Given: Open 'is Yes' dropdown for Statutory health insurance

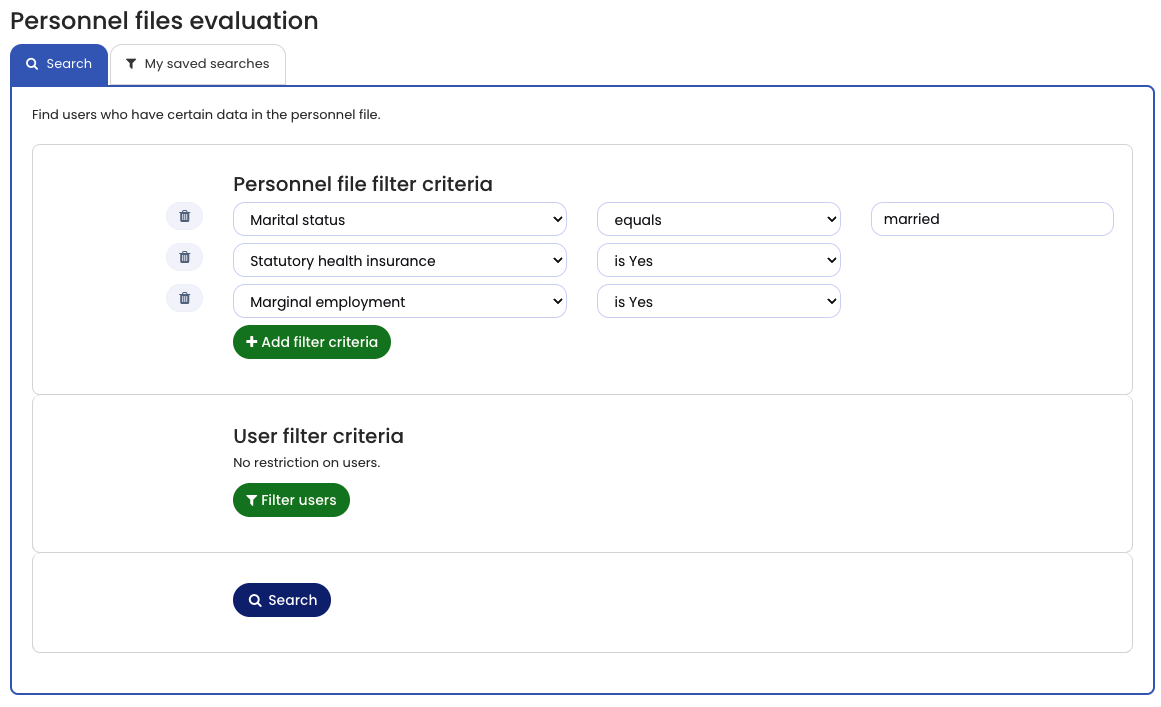Looking at the screenshot, I should click(718, 261).
